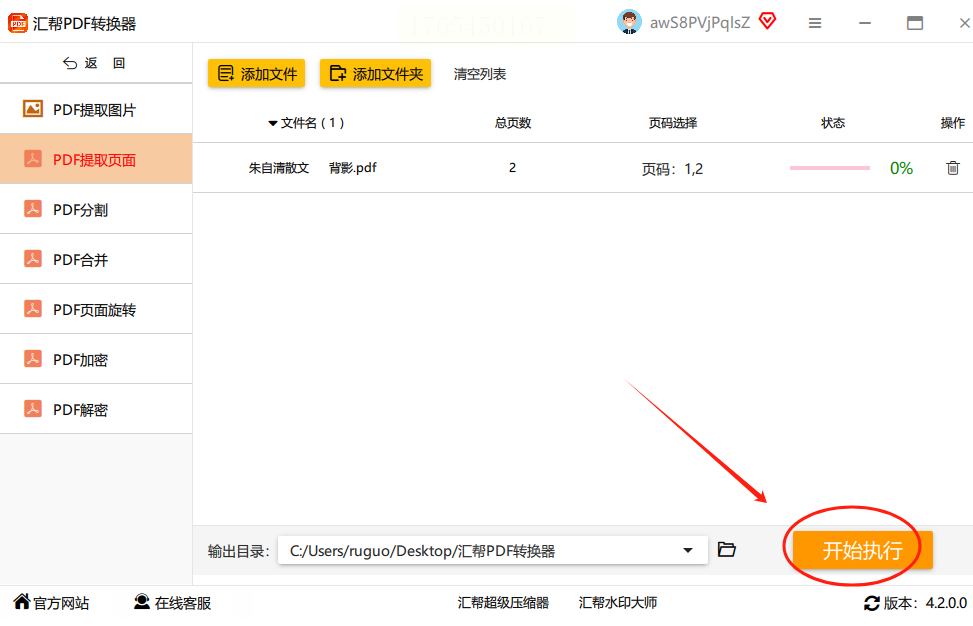Sort the list by the 文件名 header arrow
This screenshot has width=973, height=626.
(x=272, y=123)
